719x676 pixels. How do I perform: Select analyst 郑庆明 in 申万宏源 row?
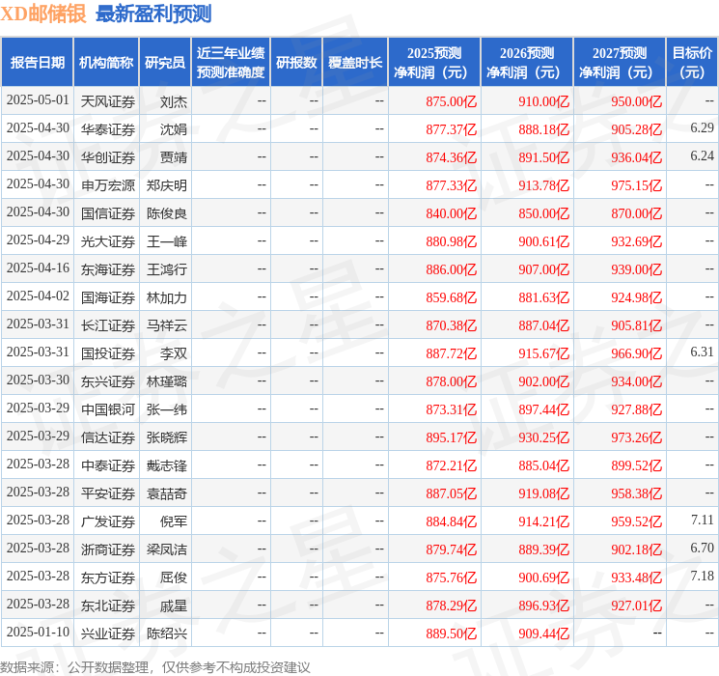click(166, 185)
